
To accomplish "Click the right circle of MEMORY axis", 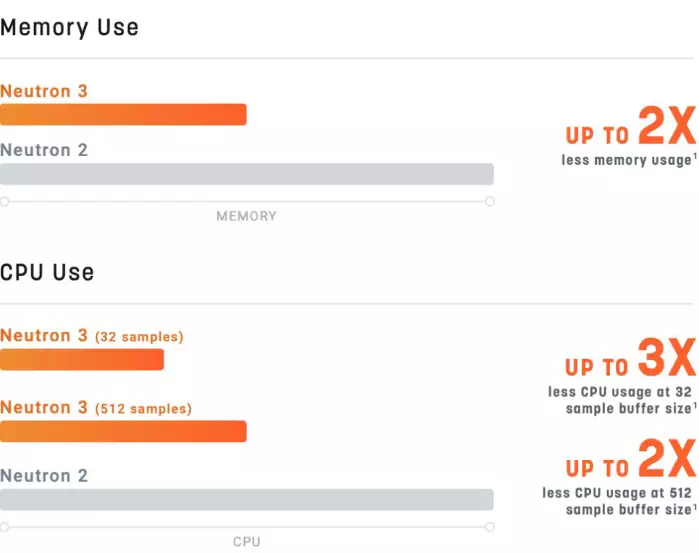I will click(489, 202).
